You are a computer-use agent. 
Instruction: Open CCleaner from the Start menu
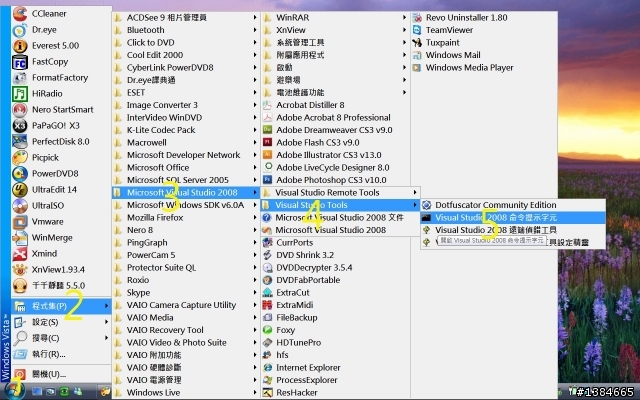tap(61, 13)
